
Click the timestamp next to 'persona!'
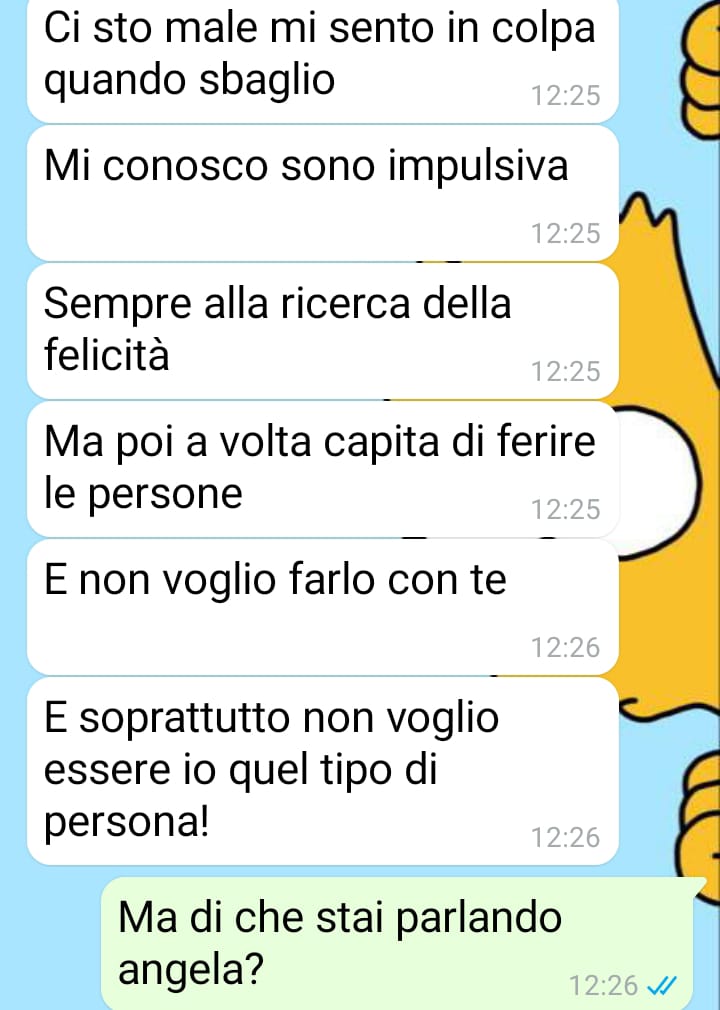(x=565, y=837)
